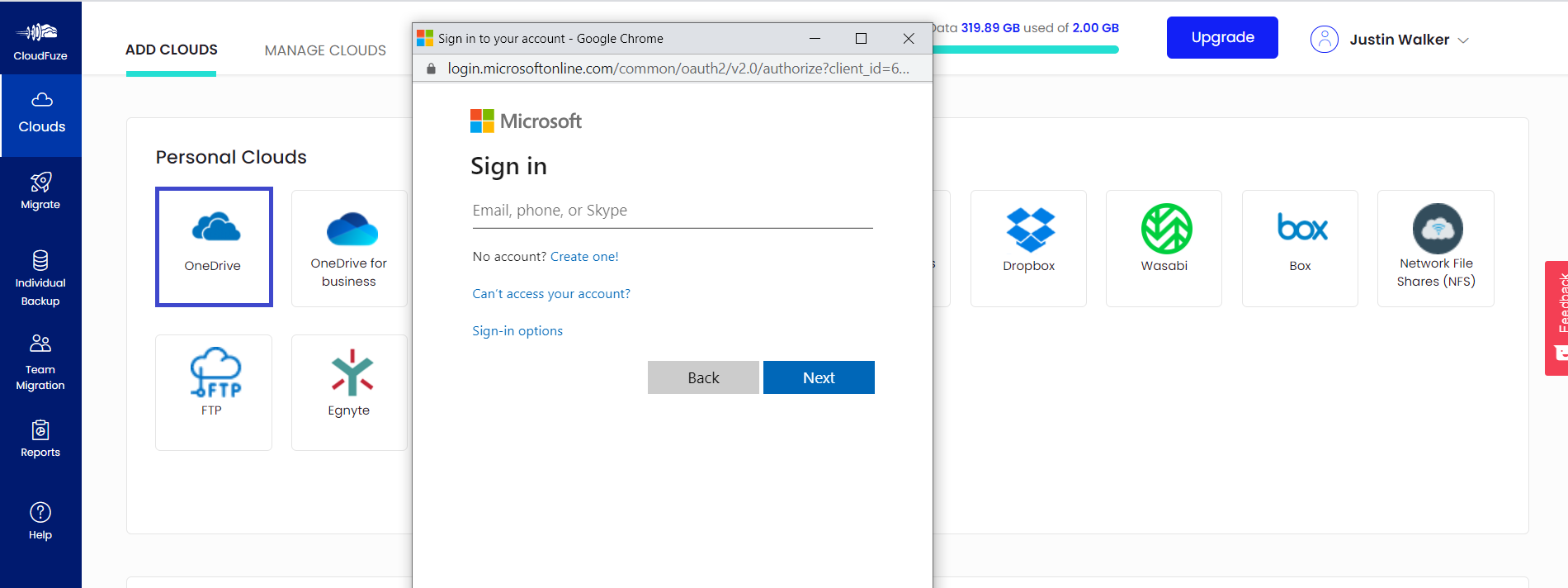This screenshot has width=1568, height=588.
Task: Click the Sign in heading text
Action: 508,167
